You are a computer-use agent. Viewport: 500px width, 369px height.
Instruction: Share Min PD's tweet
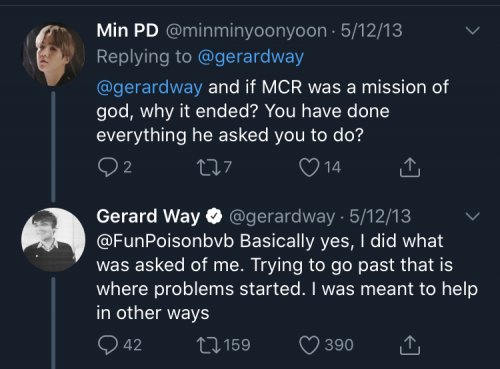pos(410,167)
